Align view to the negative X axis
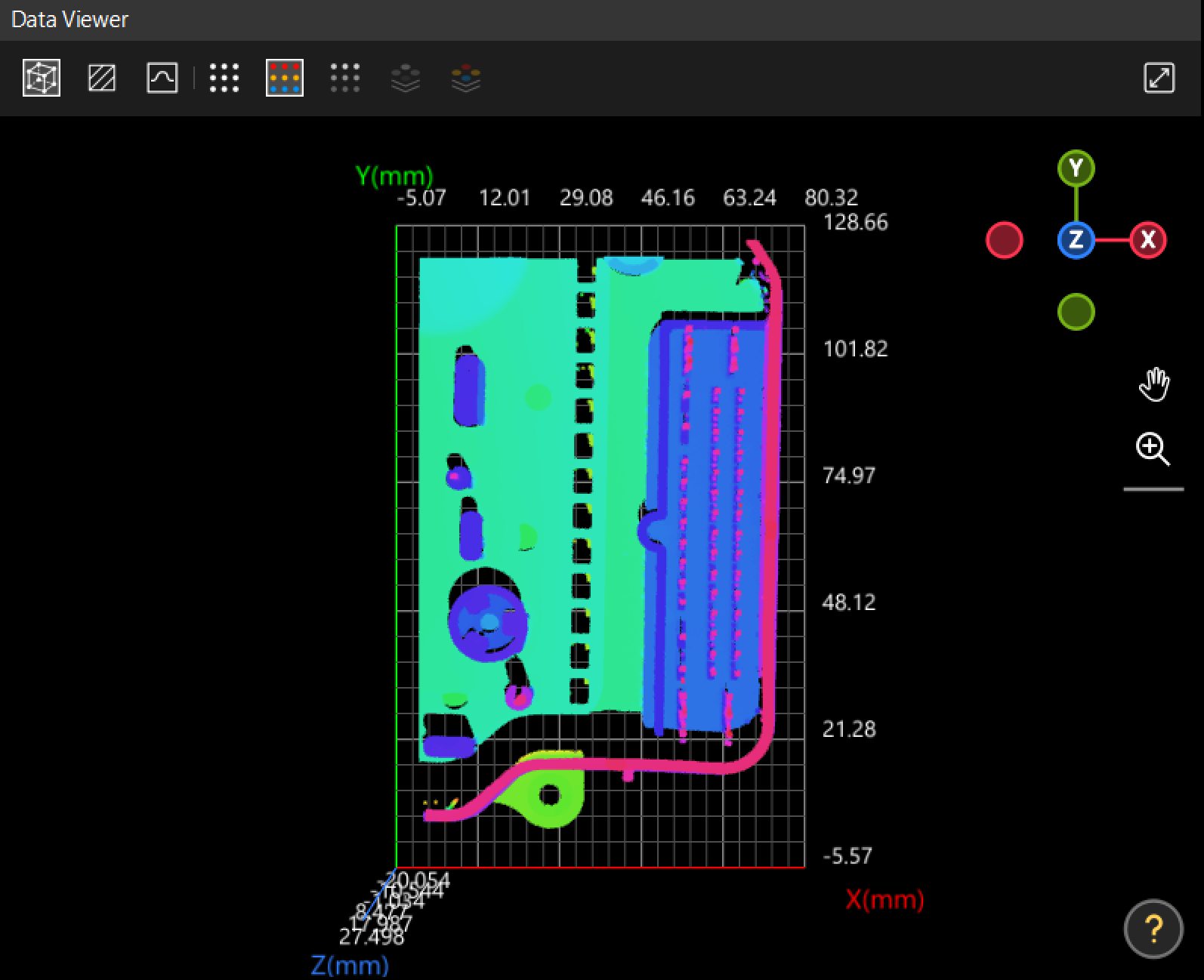 [1005, 240]
